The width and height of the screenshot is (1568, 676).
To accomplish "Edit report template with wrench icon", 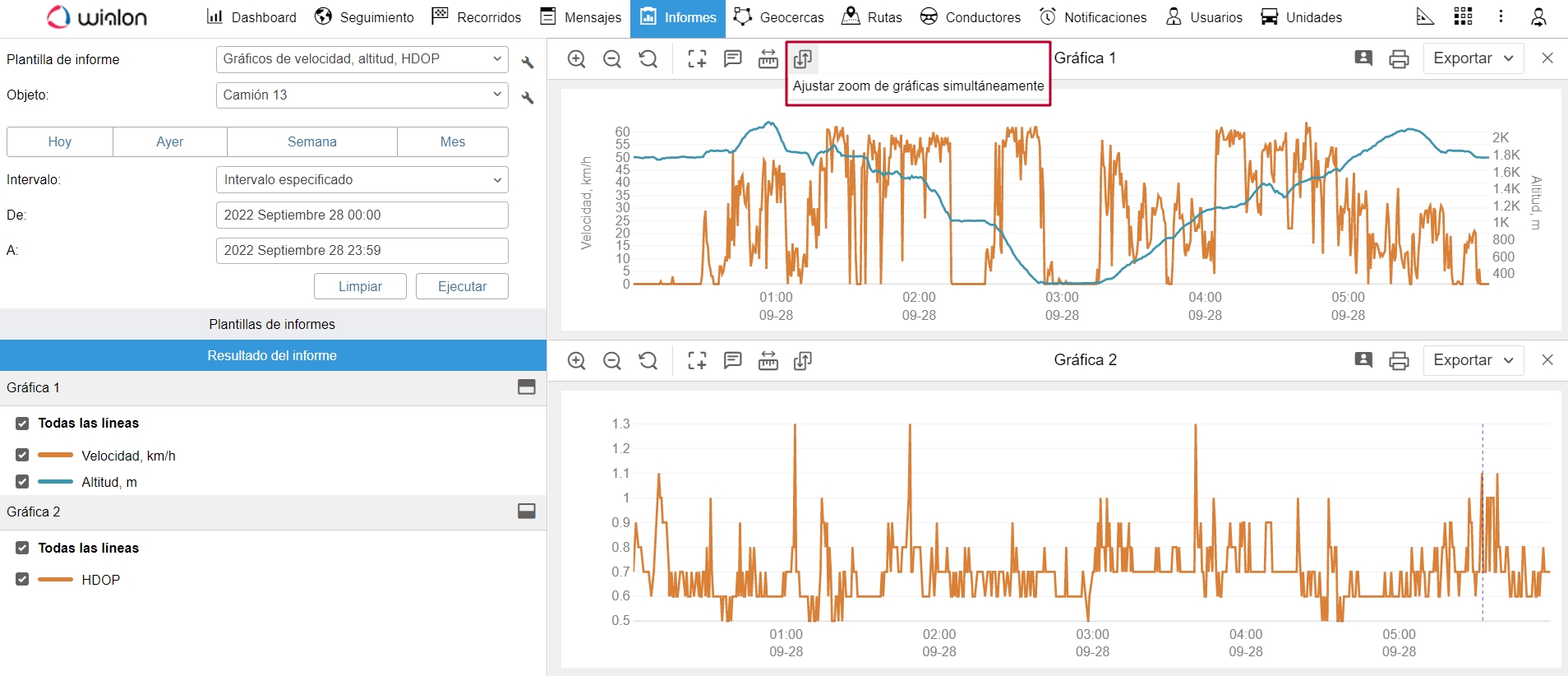I will click(528, 63).
